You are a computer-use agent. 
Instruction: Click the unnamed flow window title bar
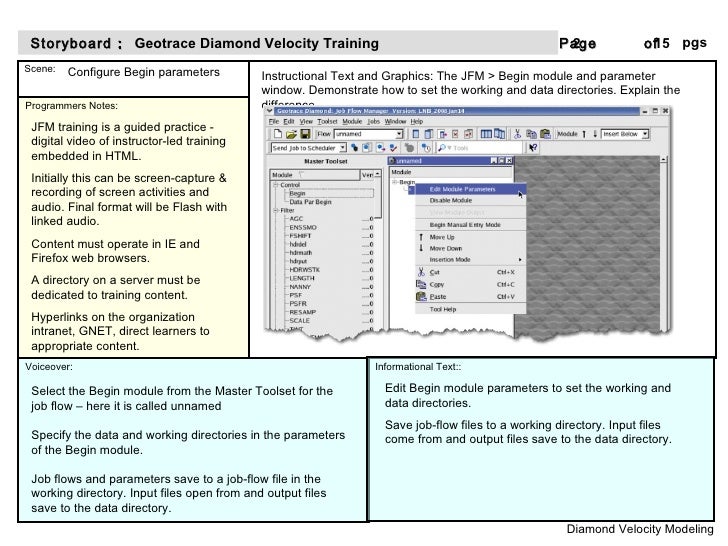click(x=451, y=161)
